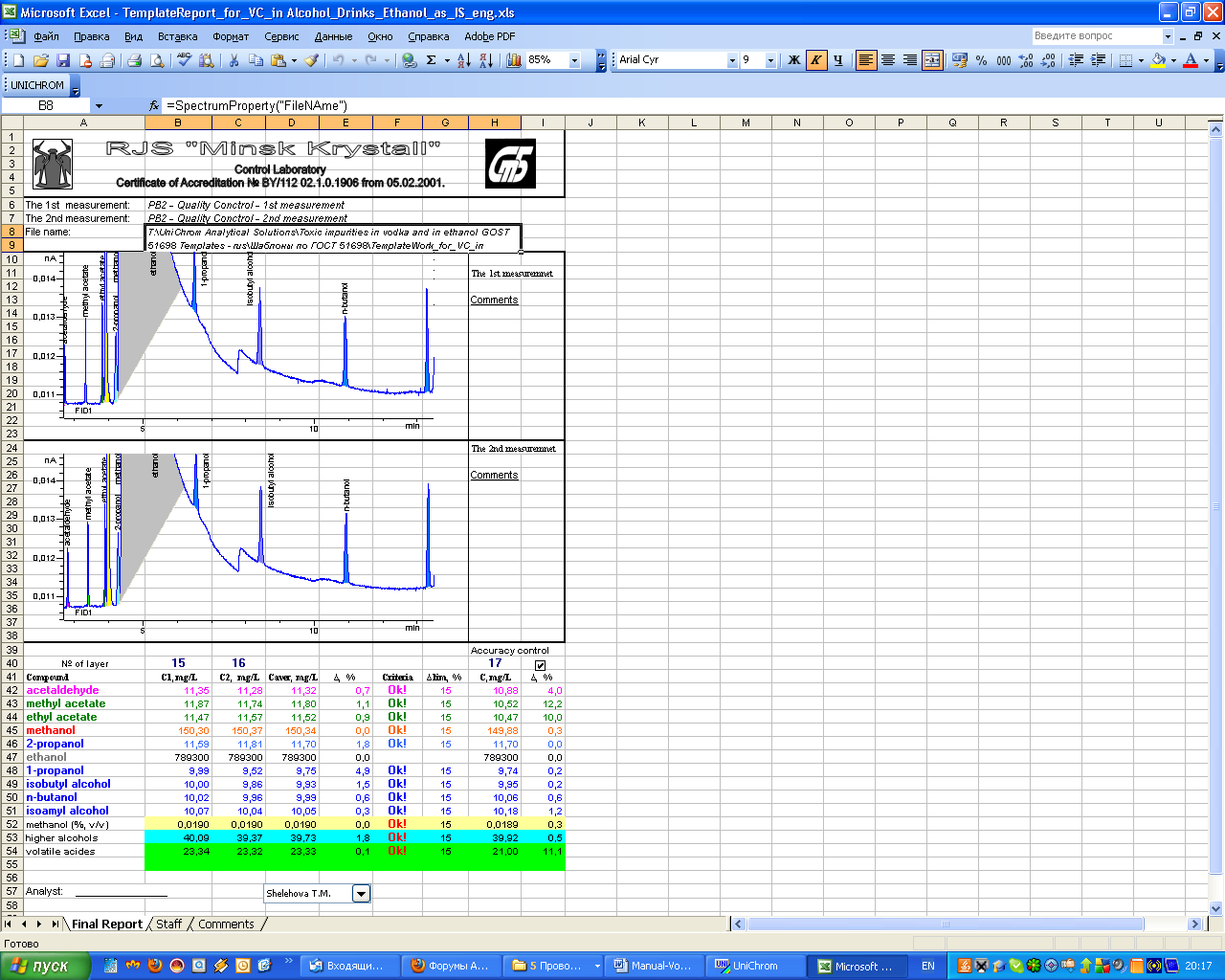1225x980 pixels.
Task: Open the Формат menu
Action: 231,36
